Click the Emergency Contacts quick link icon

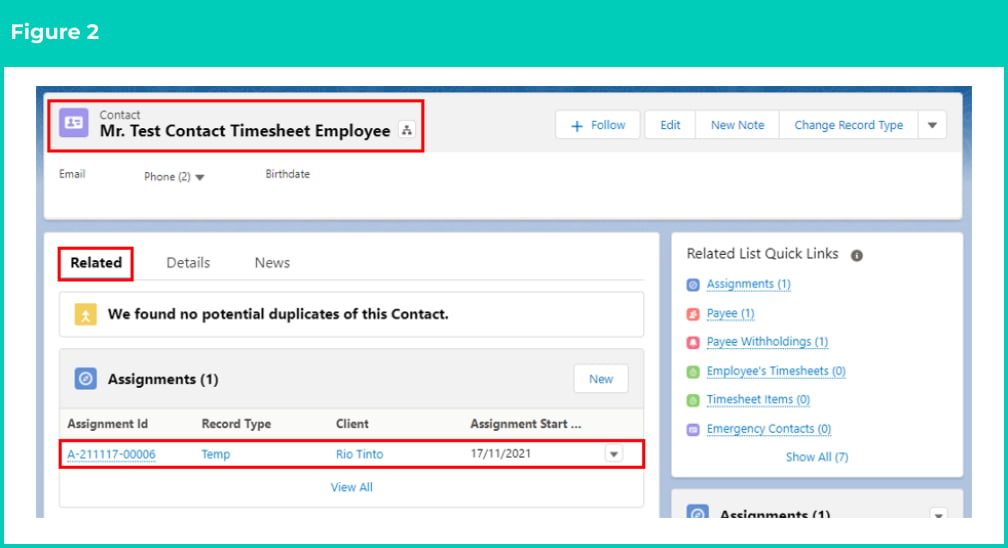click(x=693, y=429)
